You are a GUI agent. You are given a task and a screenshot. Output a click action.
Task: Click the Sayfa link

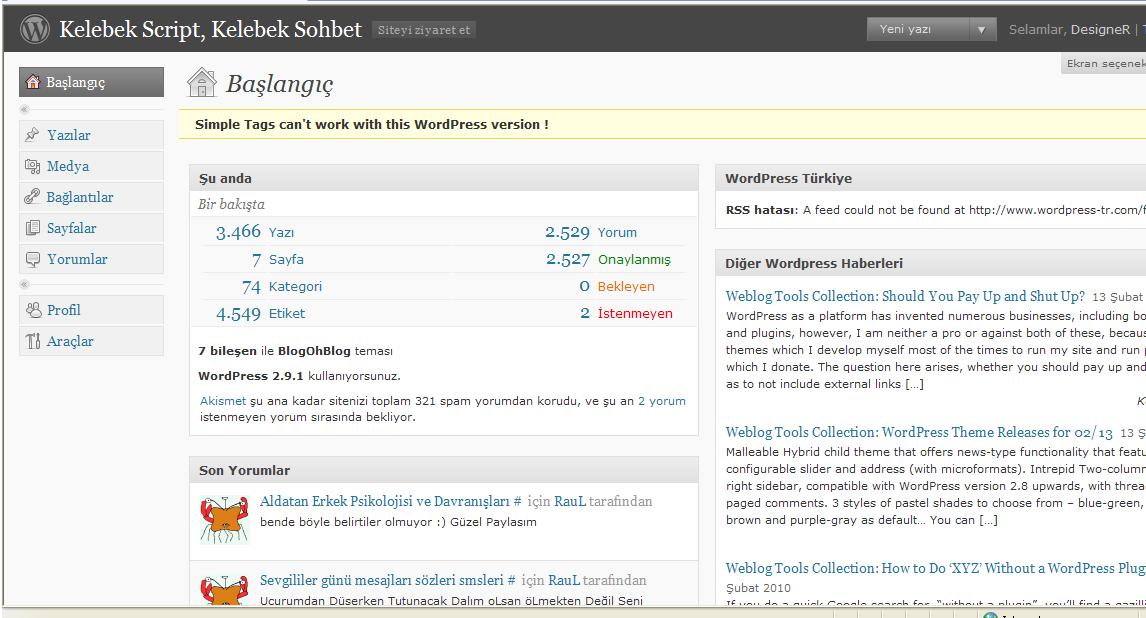point(286,259)
